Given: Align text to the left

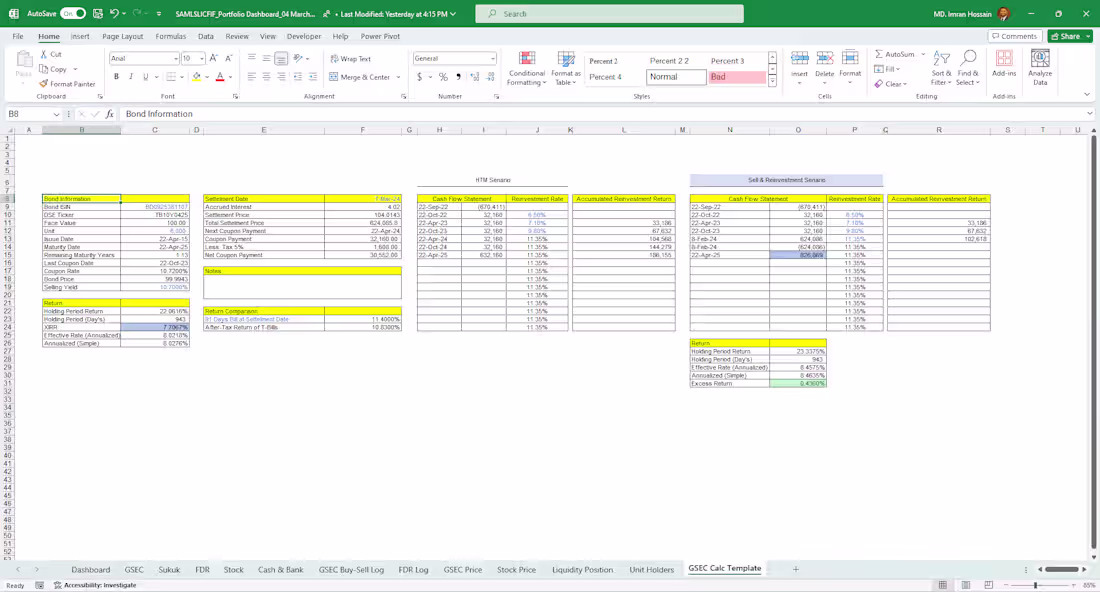Looking at the screenshot, I should click(251, 76).
